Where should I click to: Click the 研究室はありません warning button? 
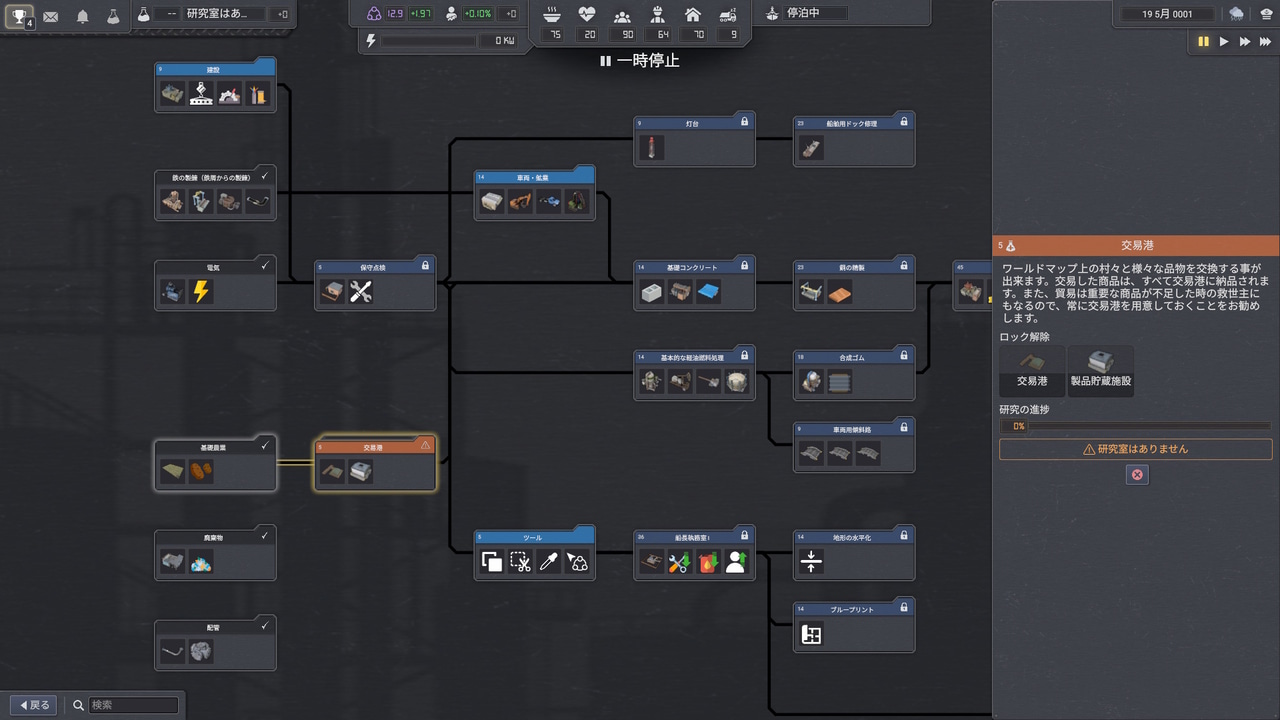point(1136,450)
